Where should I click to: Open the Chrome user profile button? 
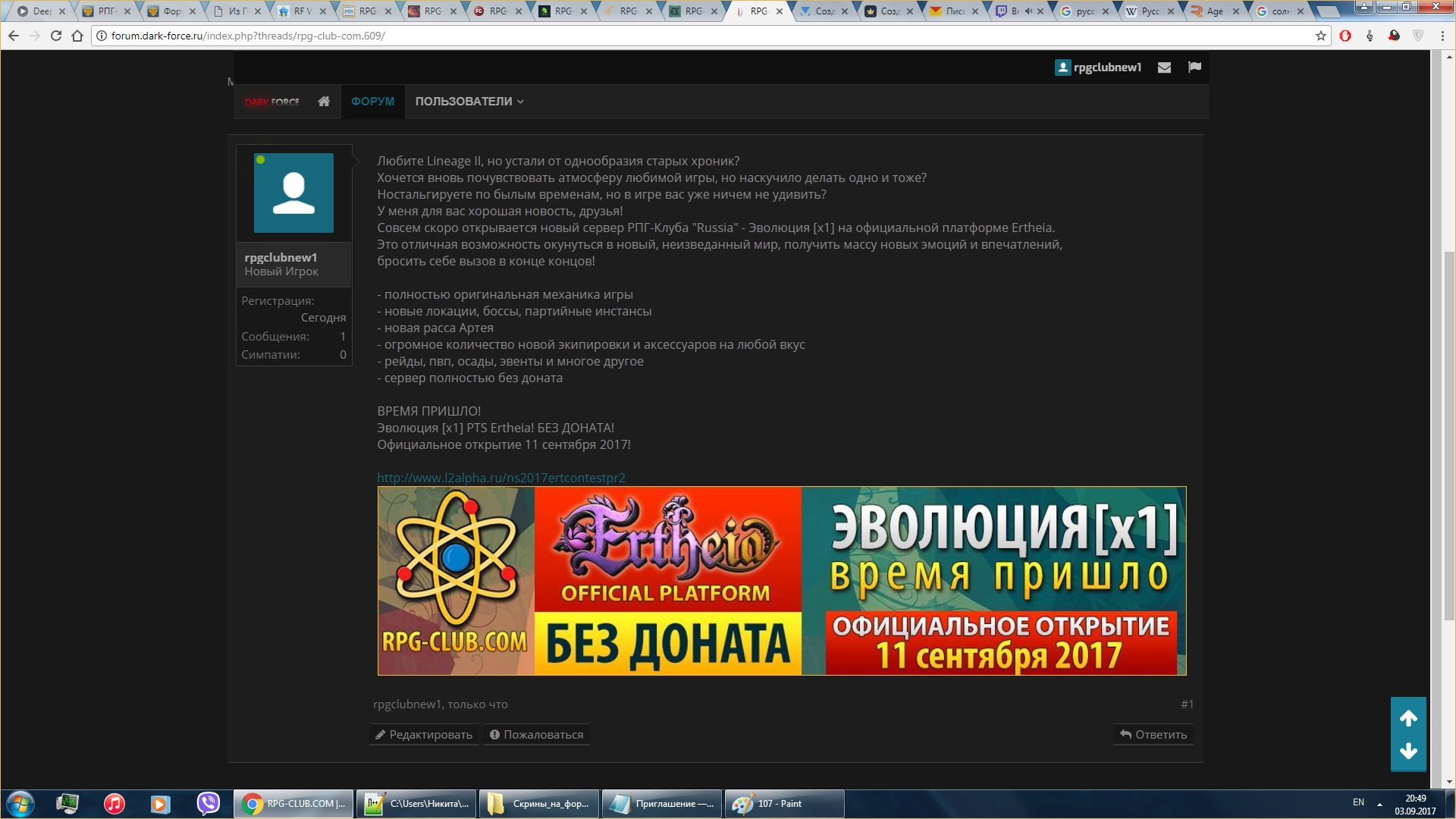pos(1364,7)
